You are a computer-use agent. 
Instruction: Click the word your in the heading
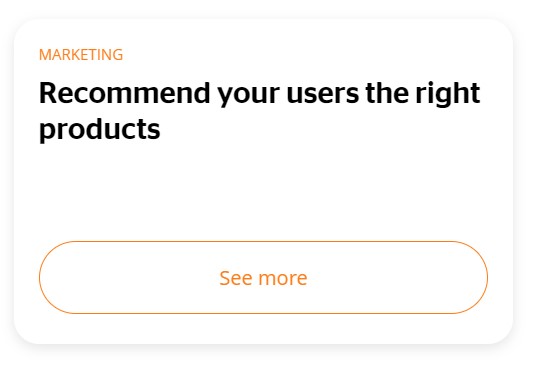pos(249,96)
